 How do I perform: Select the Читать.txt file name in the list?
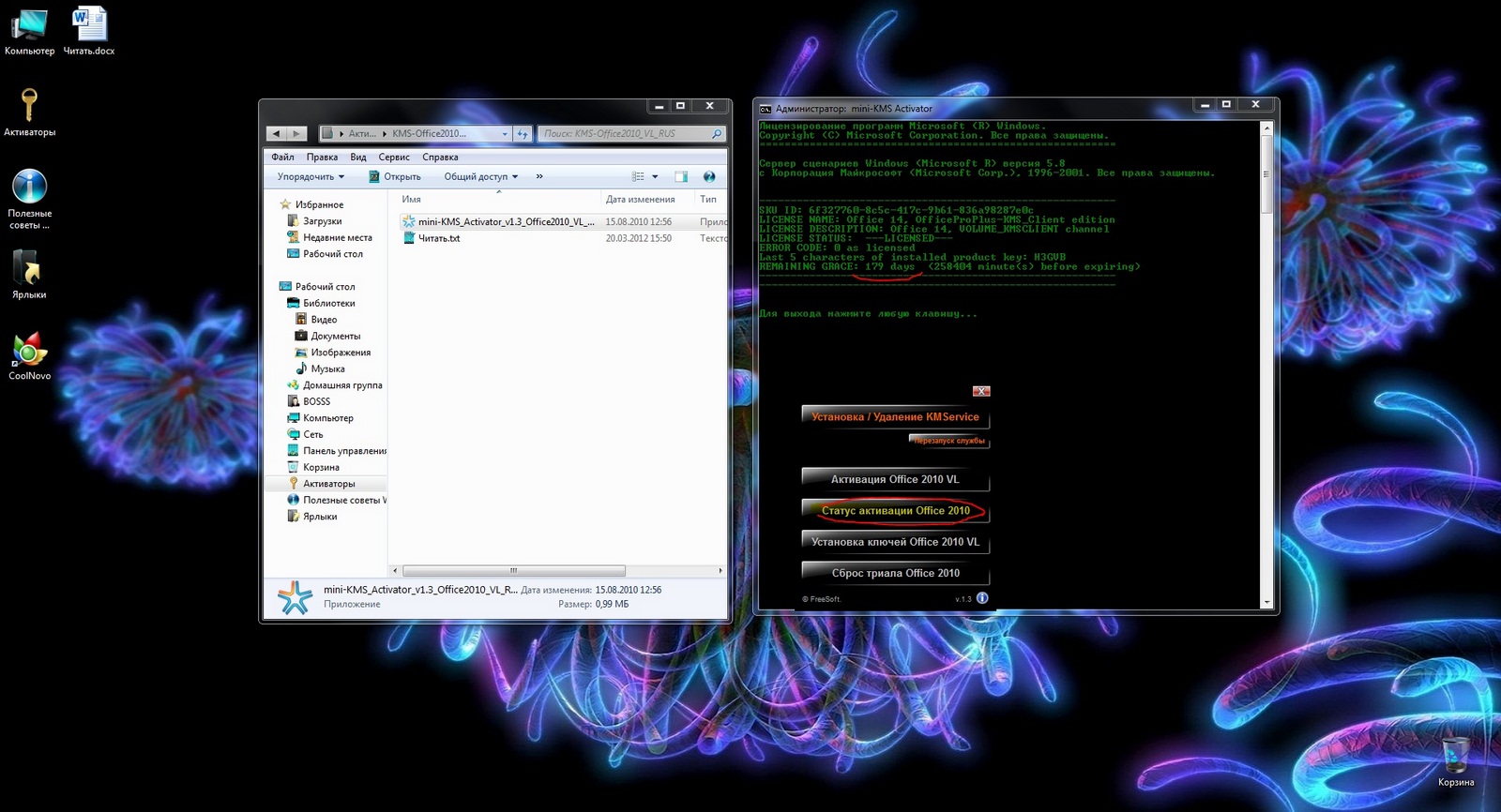(x=439, y=238)
